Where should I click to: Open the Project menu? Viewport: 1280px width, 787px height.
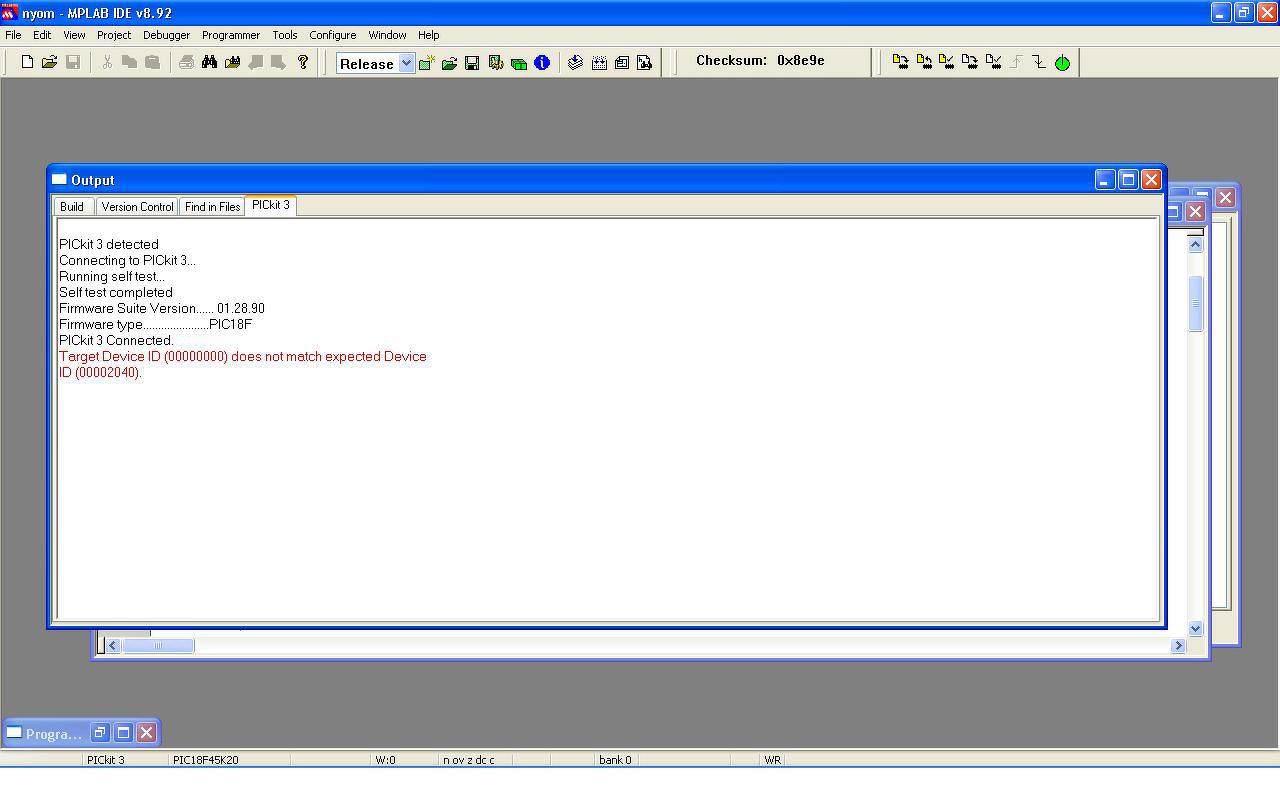point(114,35)
